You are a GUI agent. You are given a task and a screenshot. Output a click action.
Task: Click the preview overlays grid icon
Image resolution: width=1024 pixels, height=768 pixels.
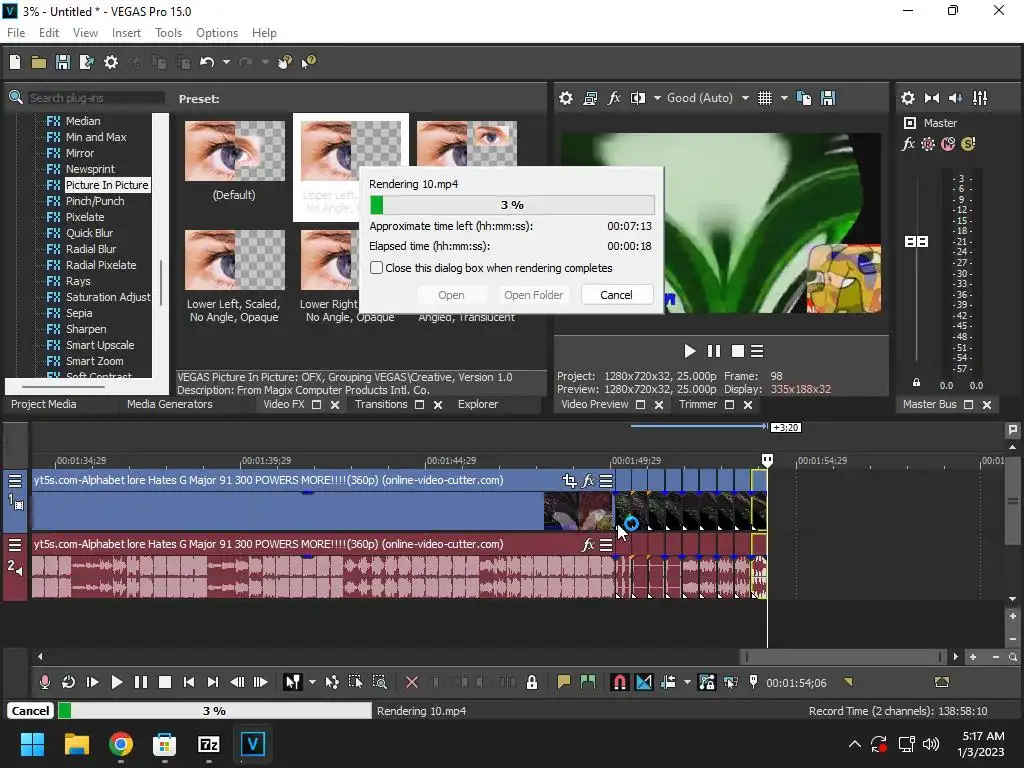pyautogui.click(x=765, y=98)
